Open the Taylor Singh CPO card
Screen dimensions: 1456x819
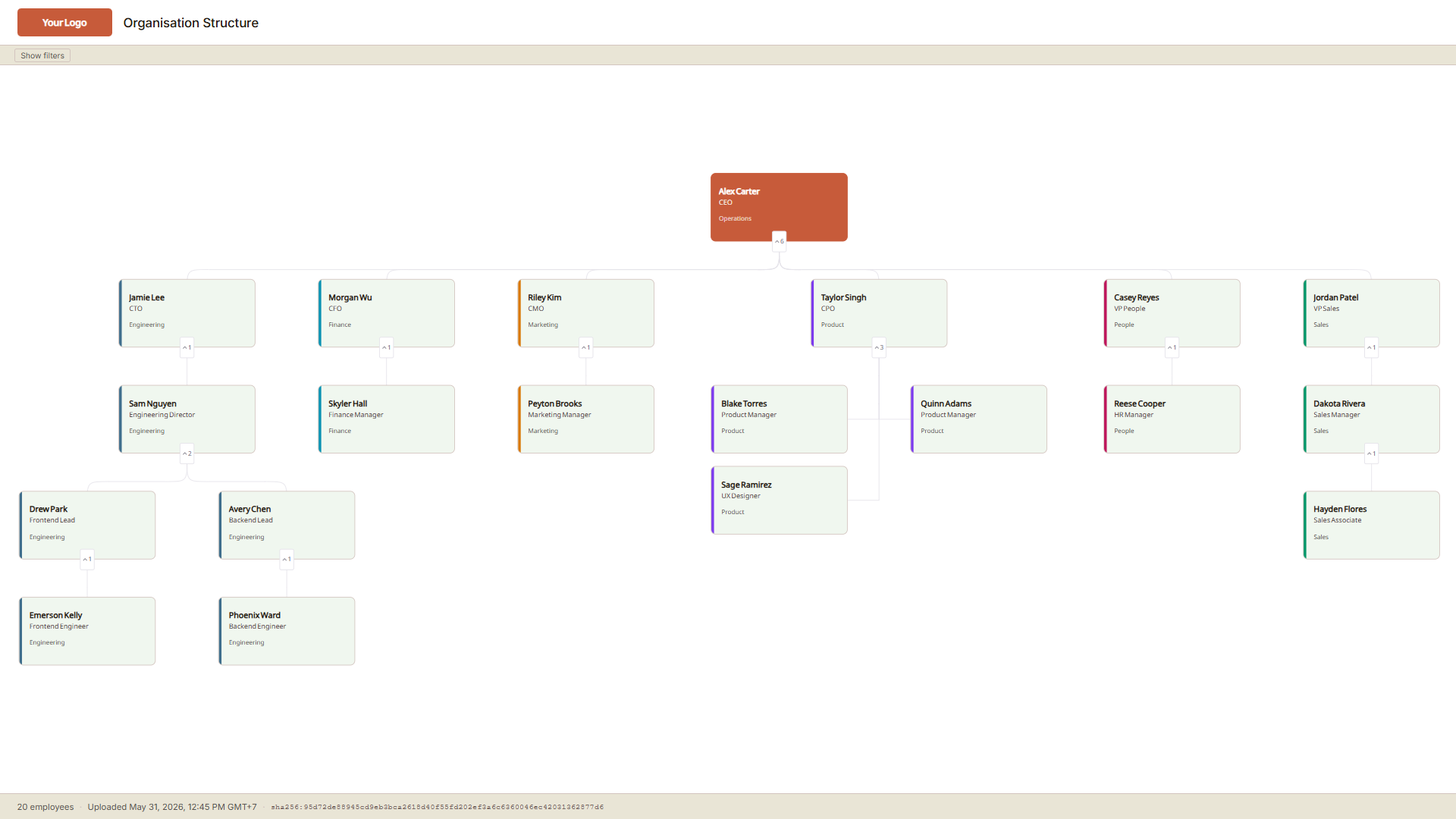click(x=879, y=313)
